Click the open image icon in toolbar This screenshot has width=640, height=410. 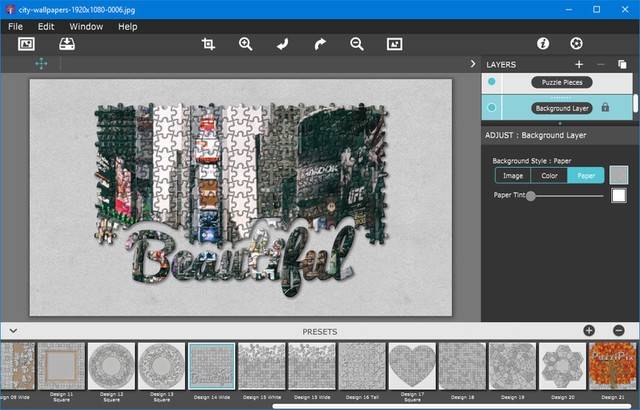click(x=26, y=44)
